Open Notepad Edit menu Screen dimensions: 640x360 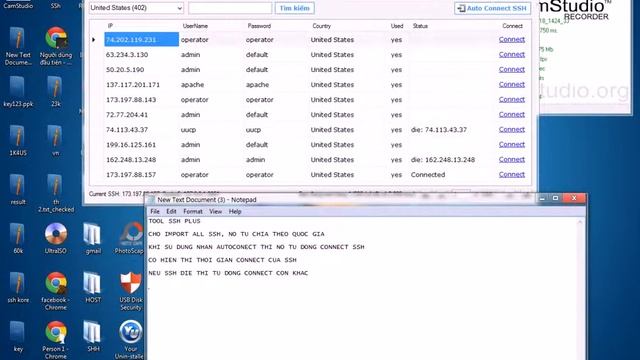click(x=171, y=211)
